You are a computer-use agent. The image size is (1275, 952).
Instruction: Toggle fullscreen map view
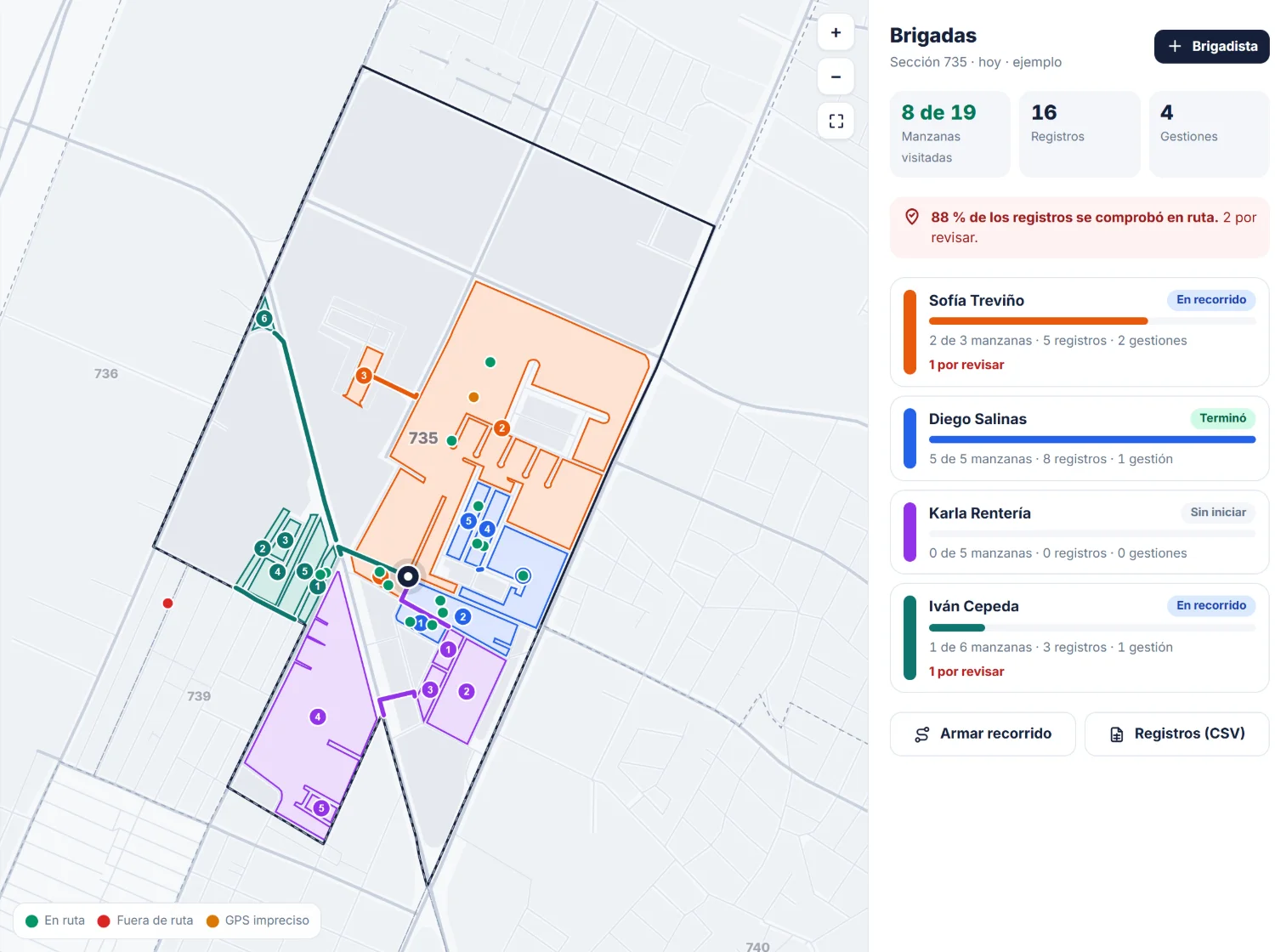click(x=836, y=121)
